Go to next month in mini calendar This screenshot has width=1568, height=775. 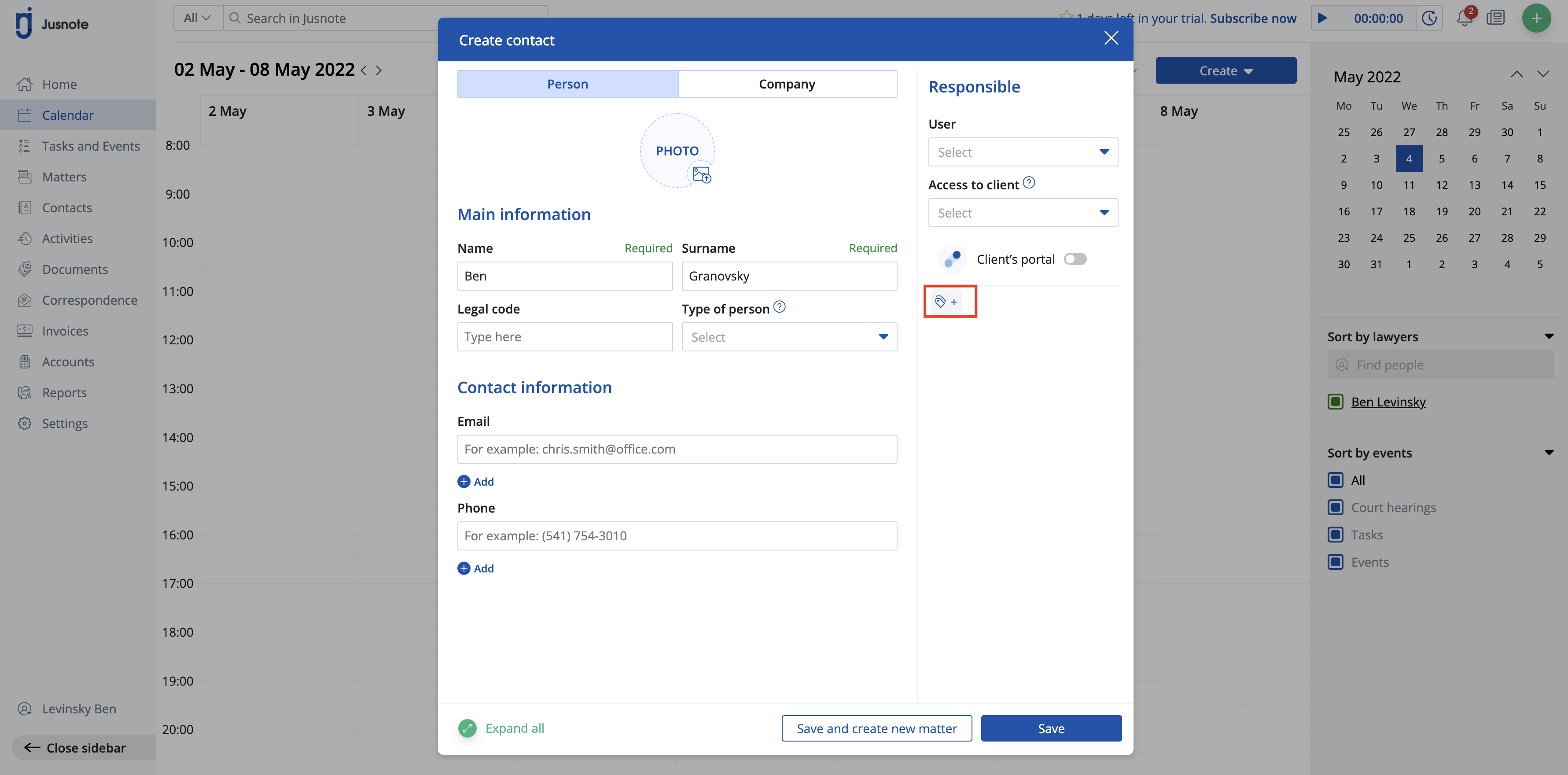click(1542, 74)
